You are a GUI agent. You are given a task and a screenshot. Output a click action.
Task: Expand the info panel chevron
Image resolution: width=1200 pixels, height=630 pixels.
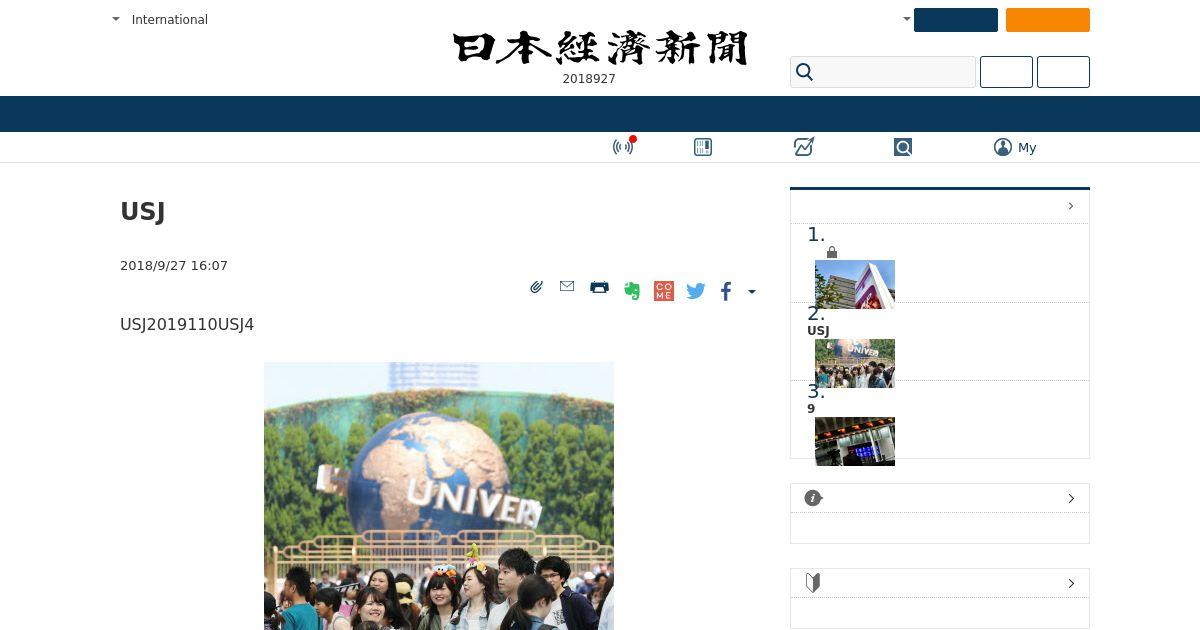point(1071,498)
